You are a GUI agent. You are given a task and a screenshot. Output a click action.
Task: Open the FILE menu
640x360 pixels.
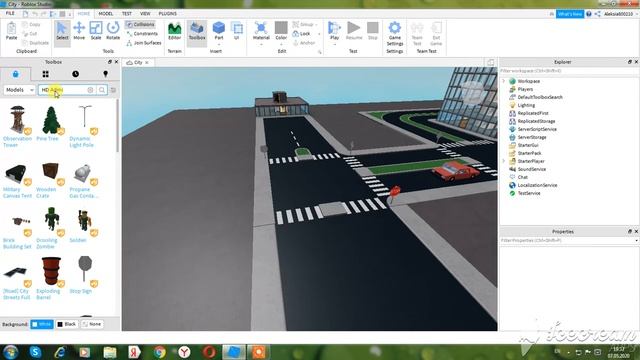click(10, 13)
